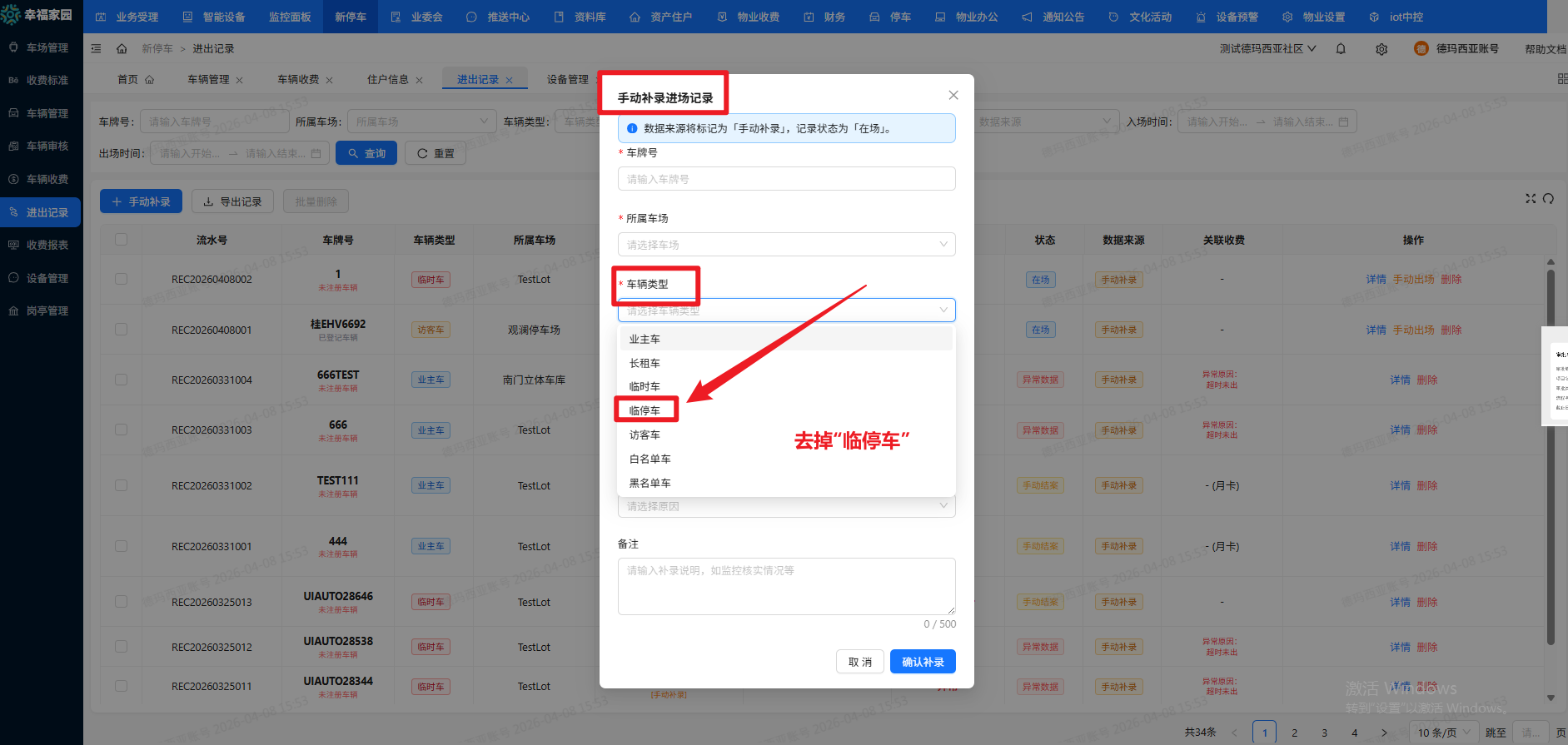Screen dimensions: 1568x745
Task: Select 访客车 from vehicle type list
Action: pyautogui.click(x=645, y=435)
